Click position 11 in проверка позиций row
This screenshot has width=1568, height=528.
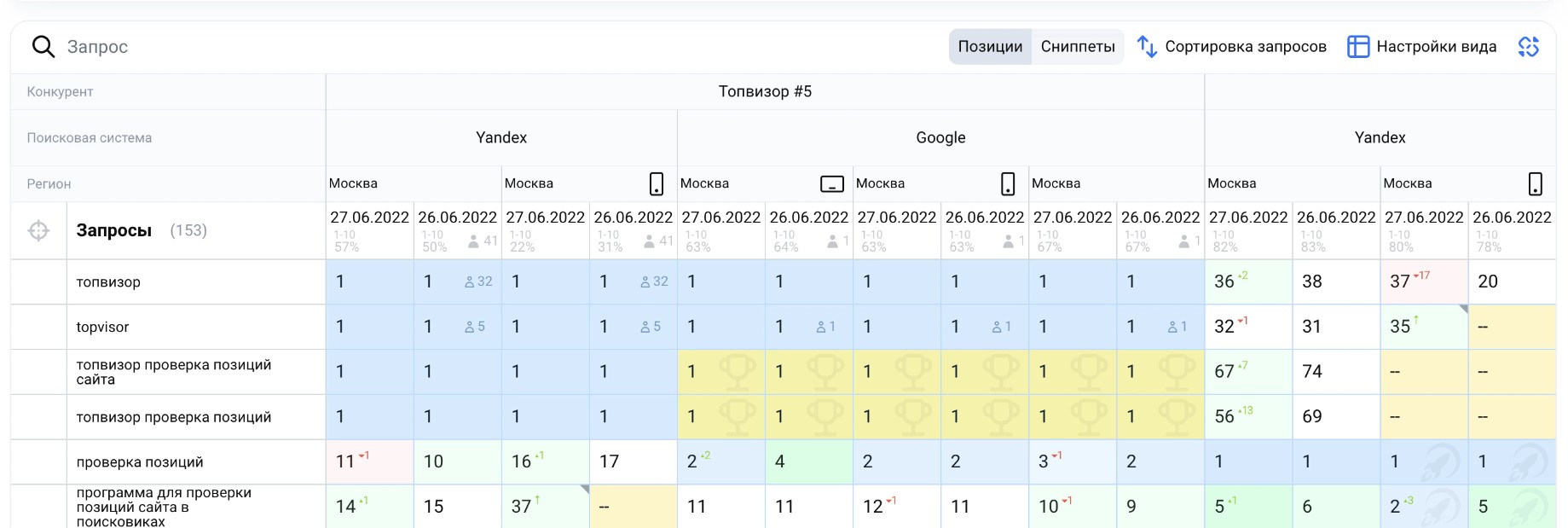click(345, 461)
